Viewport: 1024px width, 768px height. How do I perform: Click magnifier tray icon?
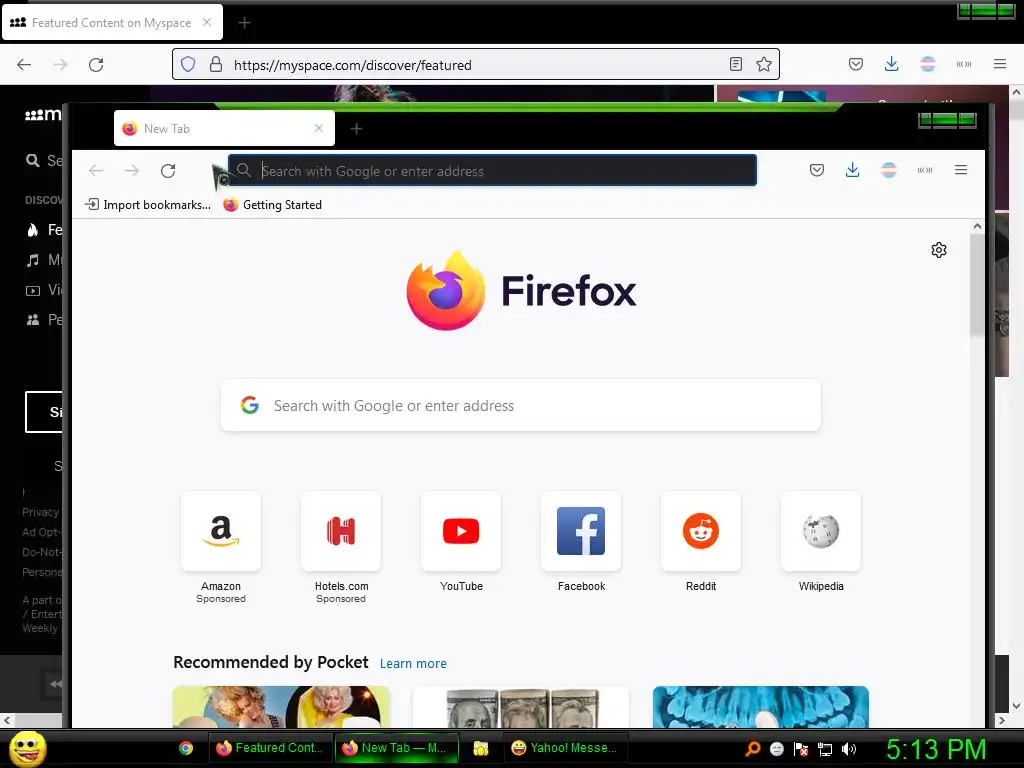point(753,749)
